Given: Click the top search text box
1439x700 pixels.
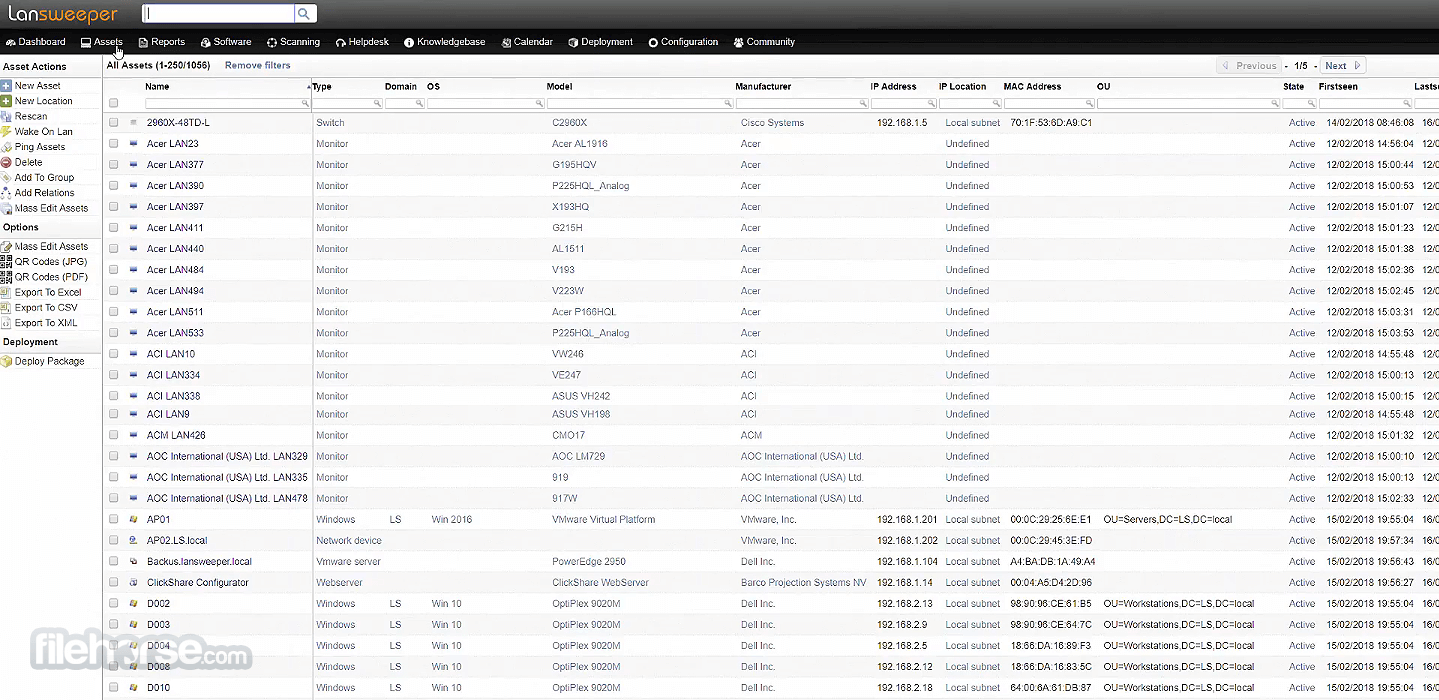Looking at the screenshot, I should pos(219,14).
